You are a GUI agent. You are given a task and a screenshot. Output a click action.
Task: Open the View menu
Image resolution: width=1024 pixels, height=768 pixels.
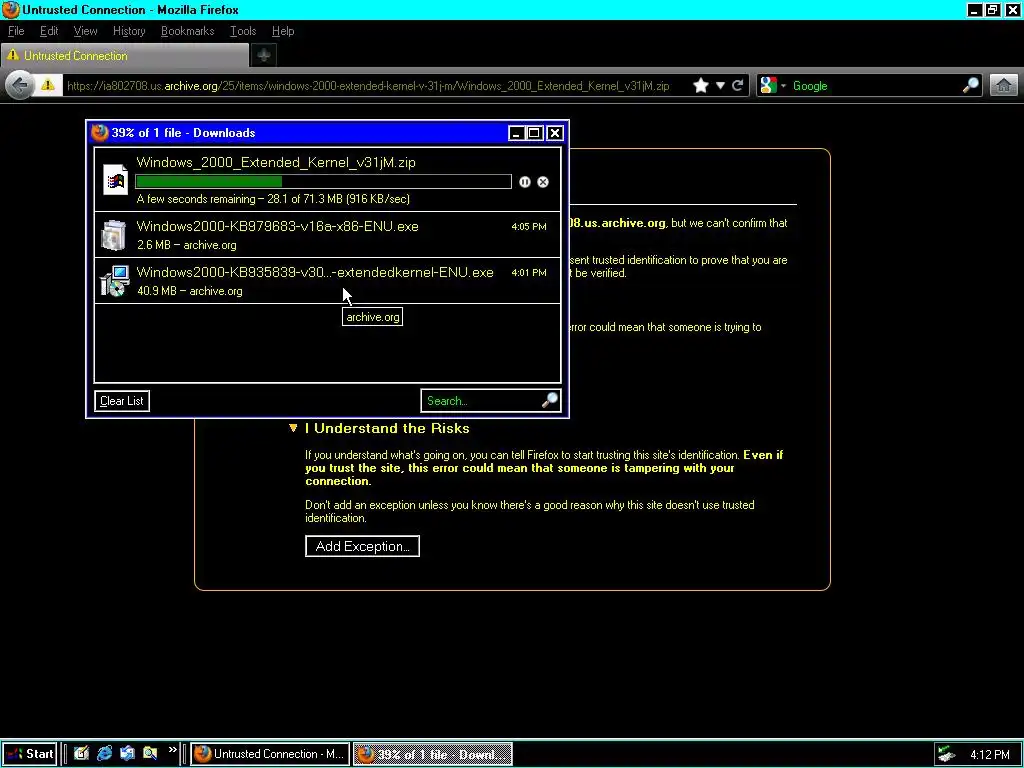coord(85,31)
